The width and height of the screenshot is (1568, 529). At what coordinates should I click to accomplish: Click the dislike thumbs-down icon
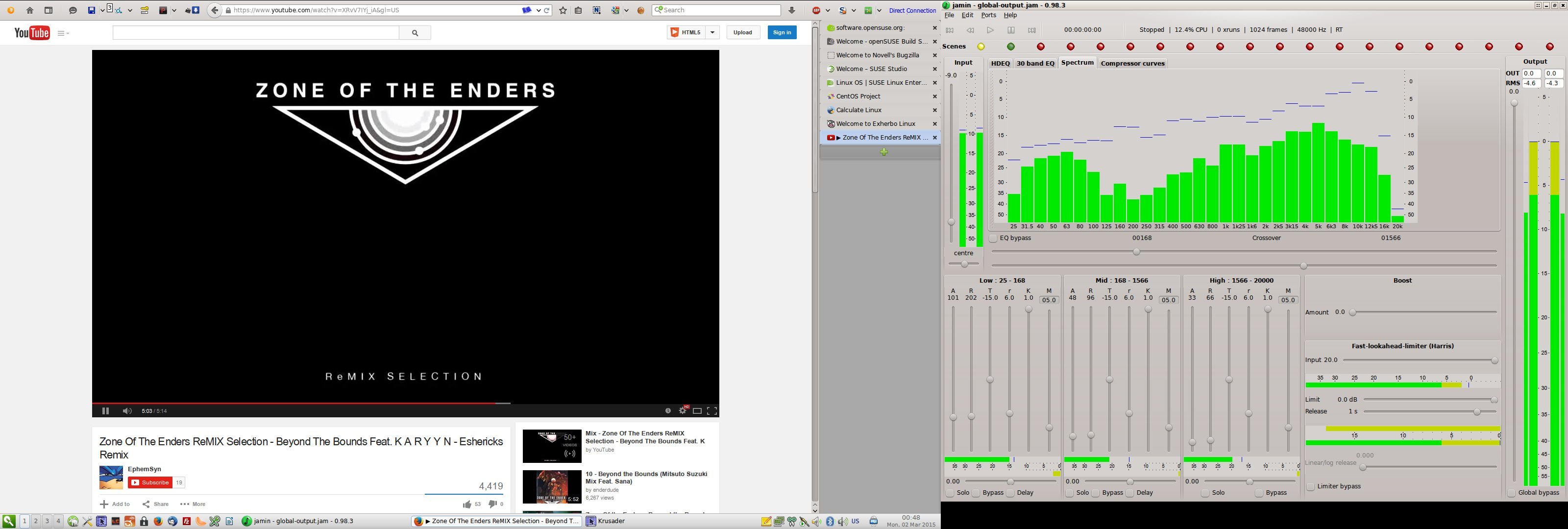[x=493, y=504]
